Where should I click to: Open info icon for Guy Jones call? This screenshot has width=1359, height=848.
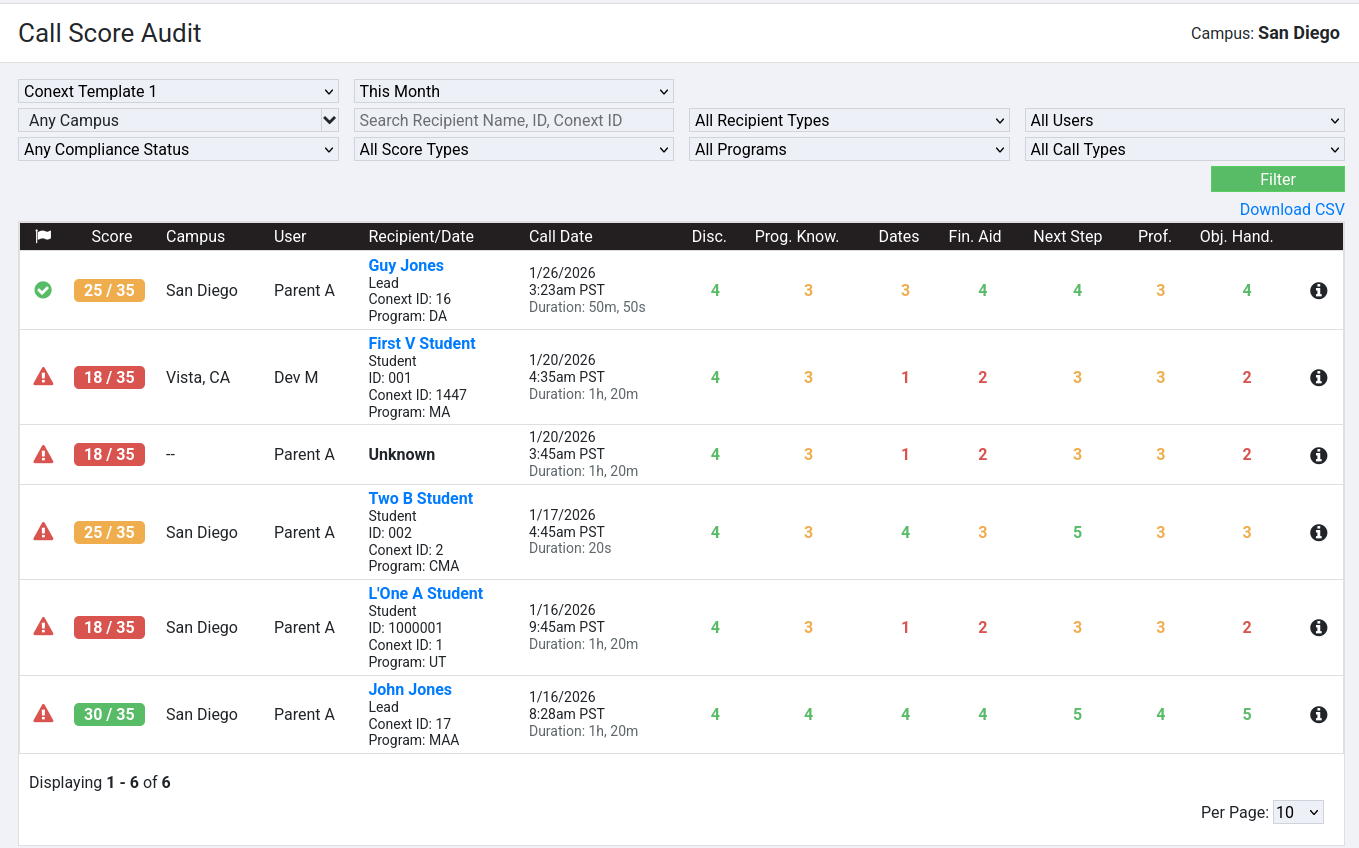pyautogui.click(x=1318, y=291)
